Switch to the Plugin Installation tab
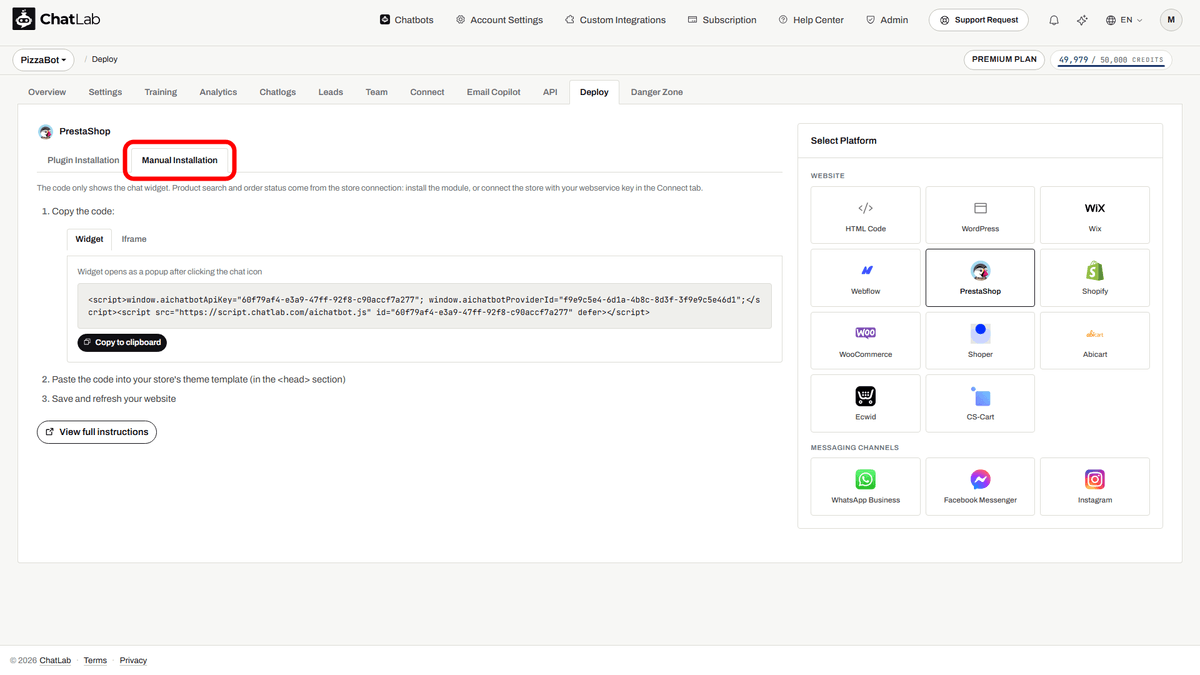 (x=83, y=160)
